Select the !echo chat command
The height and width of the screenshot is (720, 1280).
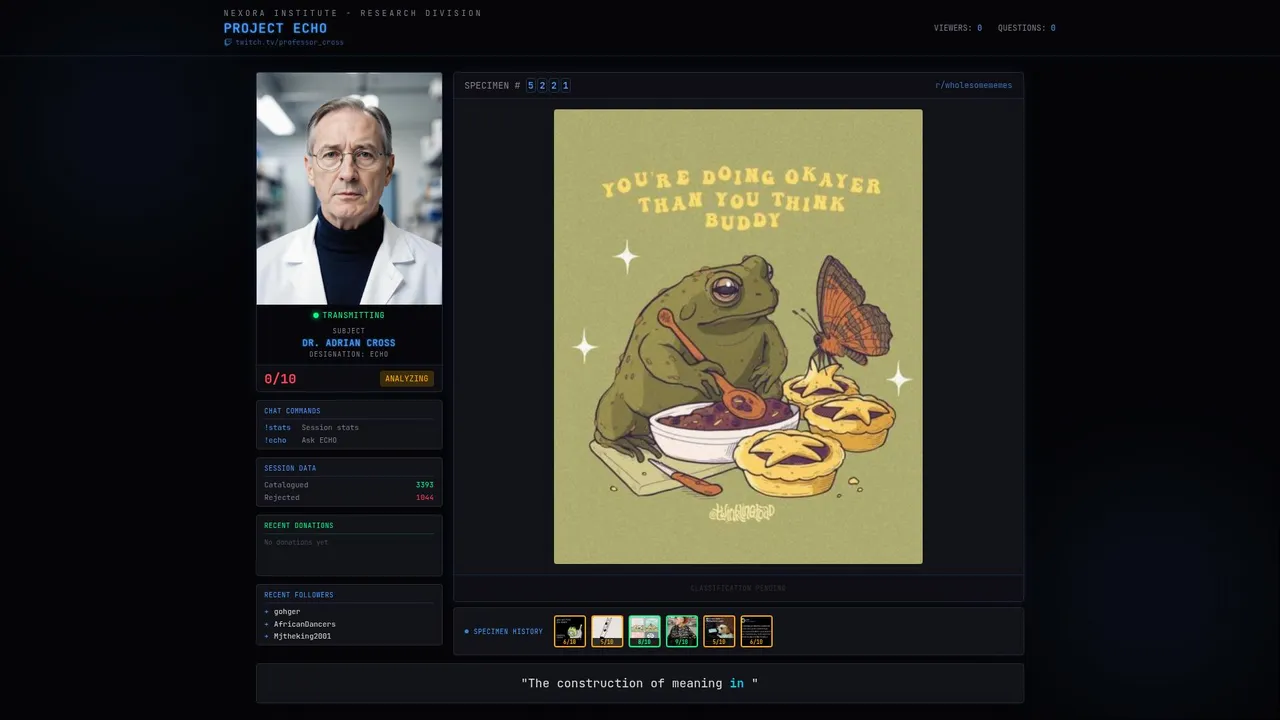(275, 440)
